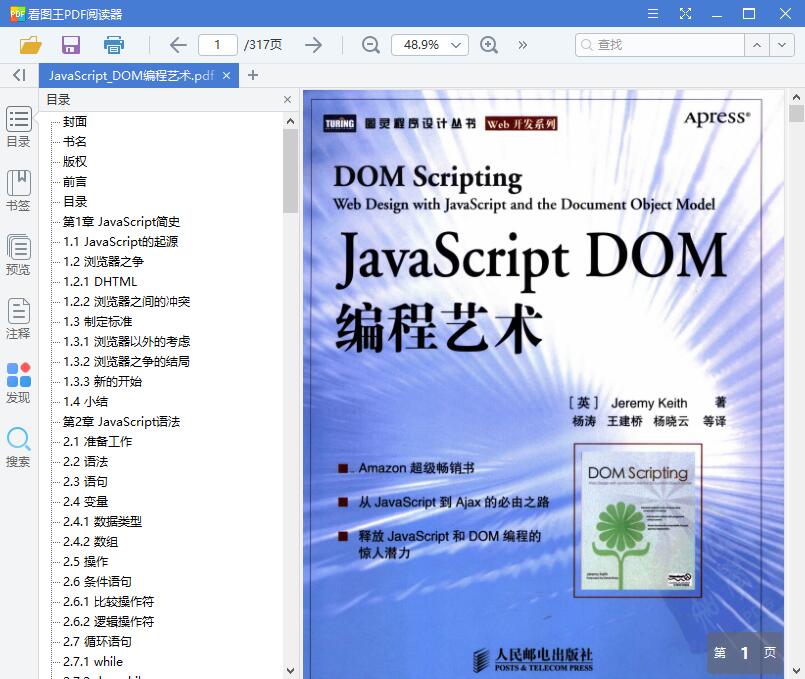This screenshot has width=805, height=679.
Task: Go to next page with the right arrow
Action: coord(313,45)
